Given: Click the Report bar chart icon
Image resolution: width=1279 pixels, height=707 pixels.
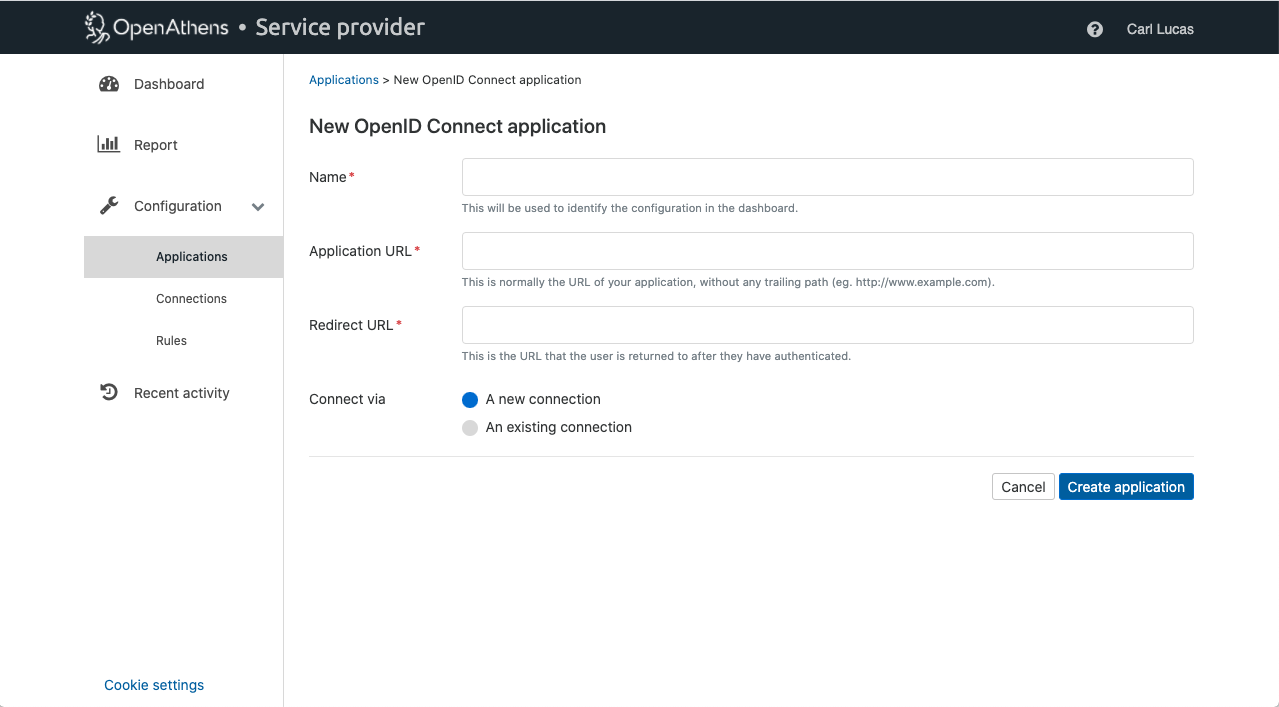Looking at the screenshot, I should (109, 145).
